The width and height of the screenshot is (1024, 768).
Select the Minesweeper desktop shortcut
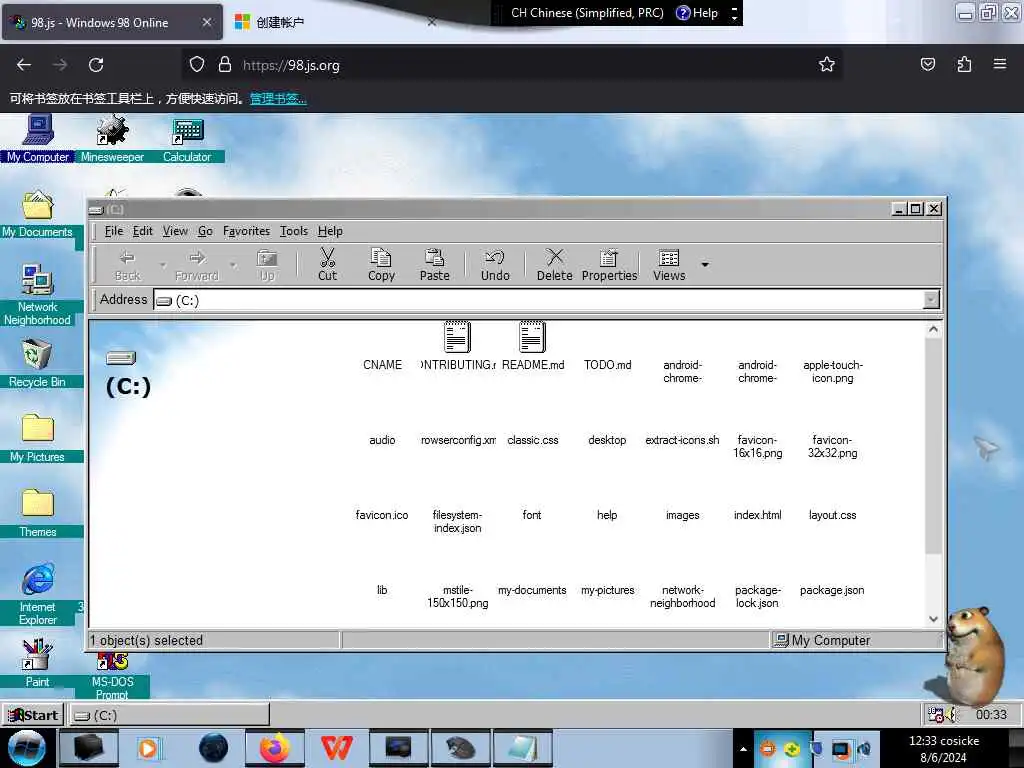pos(112,138)
